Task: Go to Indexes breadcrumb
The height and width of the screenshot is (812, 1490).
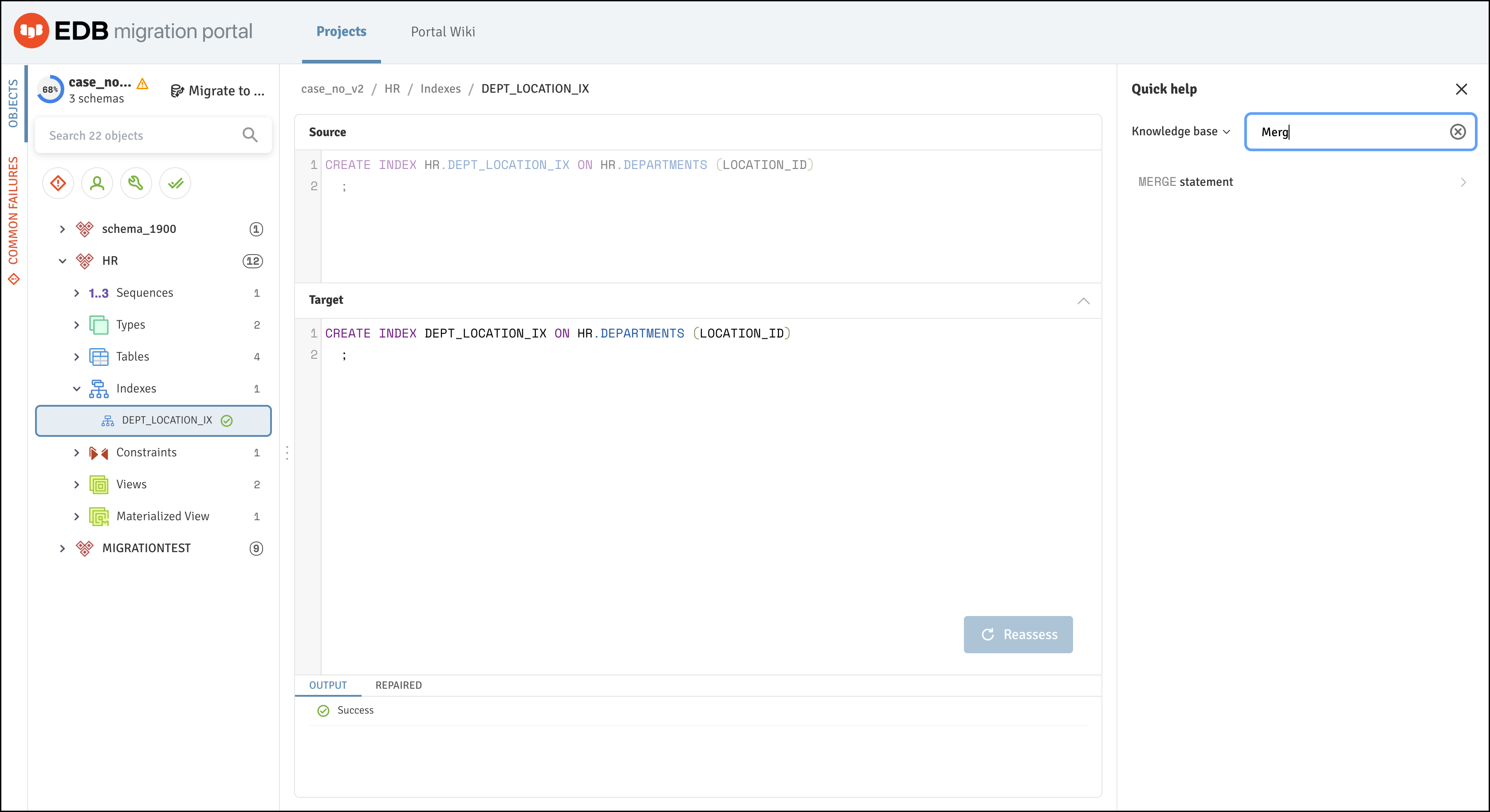Action: point(441,89)
